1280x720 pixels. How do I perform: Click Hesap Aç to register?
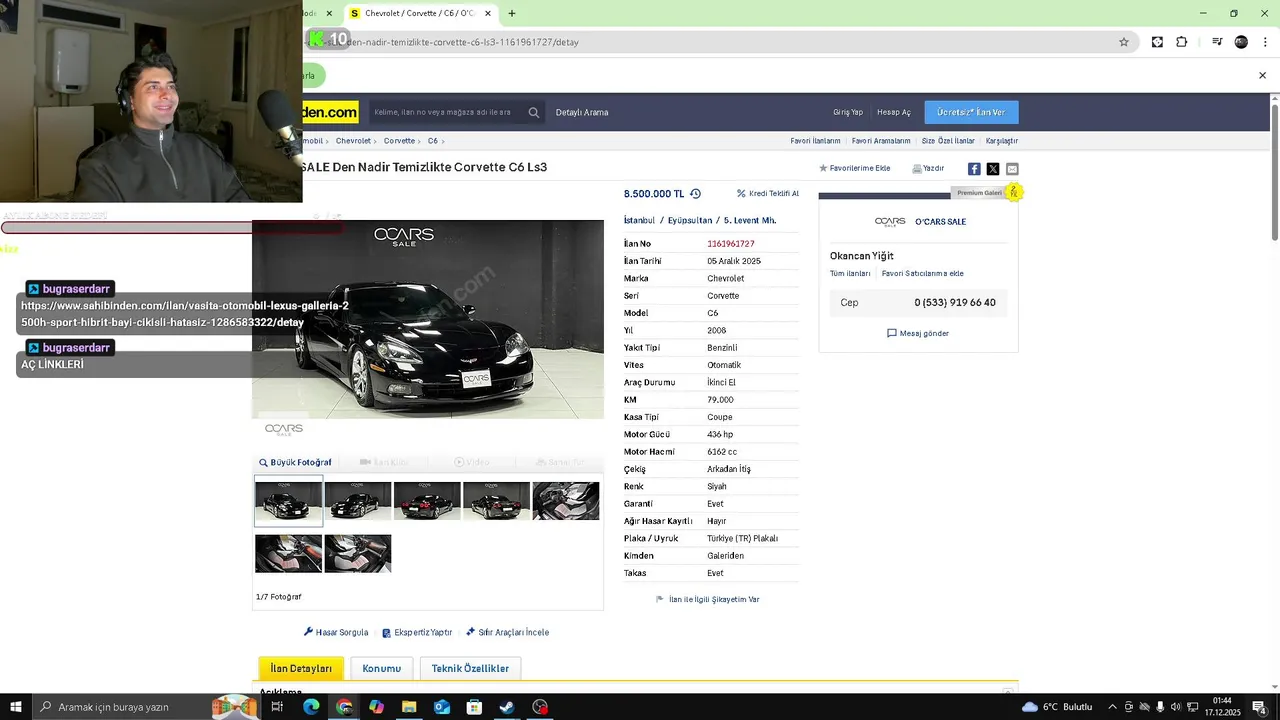894,112
